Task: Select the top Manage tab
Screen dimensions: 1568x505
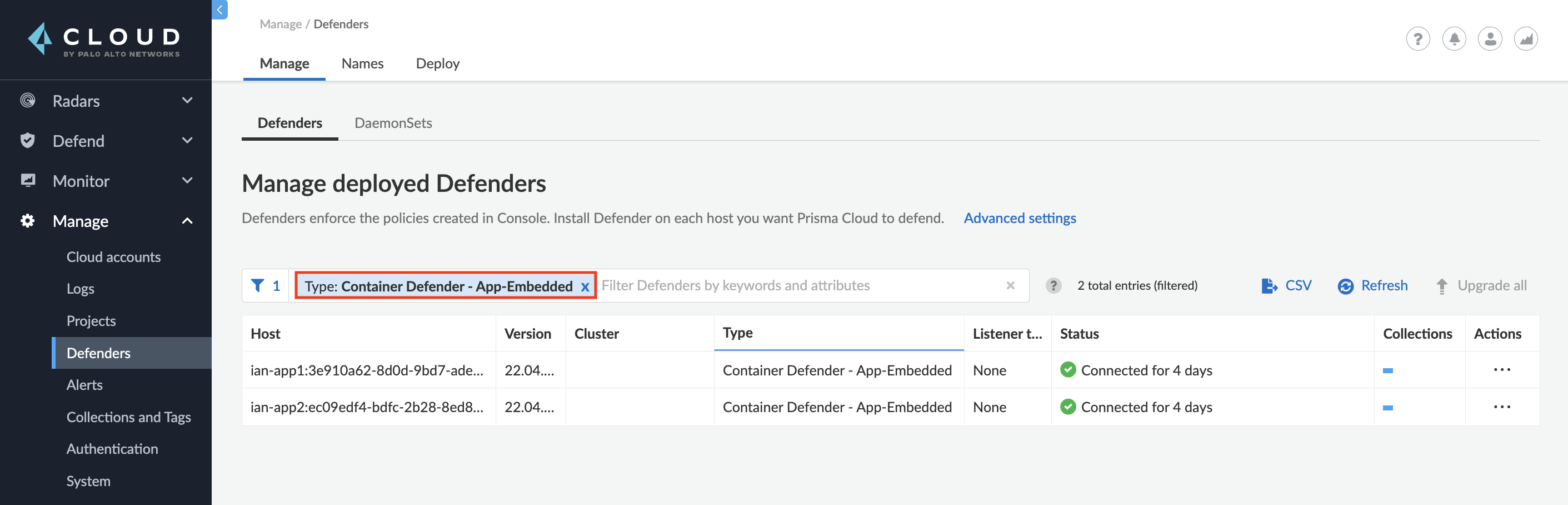Action: click(x=284, y=63)
